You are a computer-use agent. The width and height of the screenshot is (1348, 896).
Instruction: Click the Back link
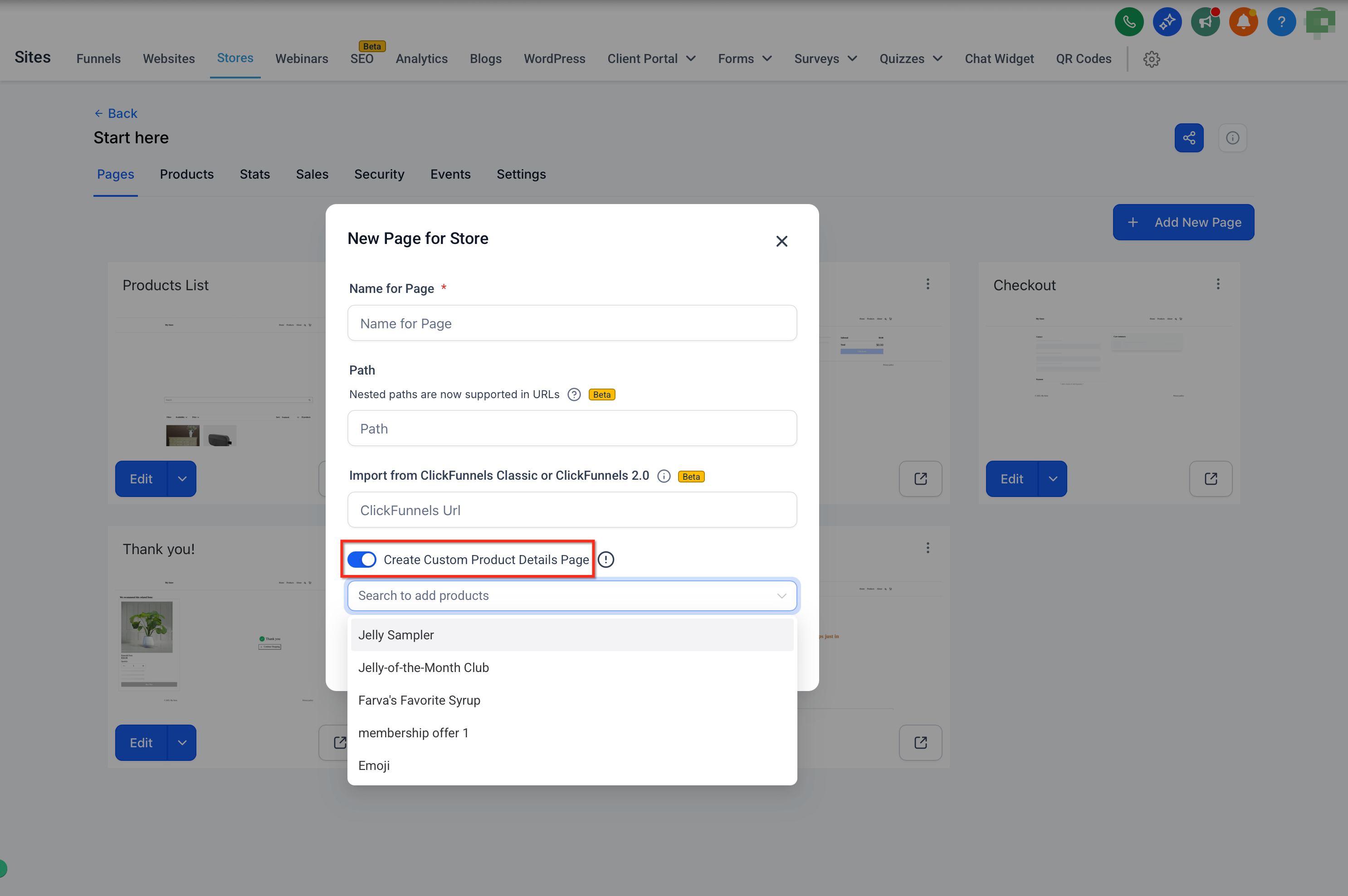pos(115,113)
